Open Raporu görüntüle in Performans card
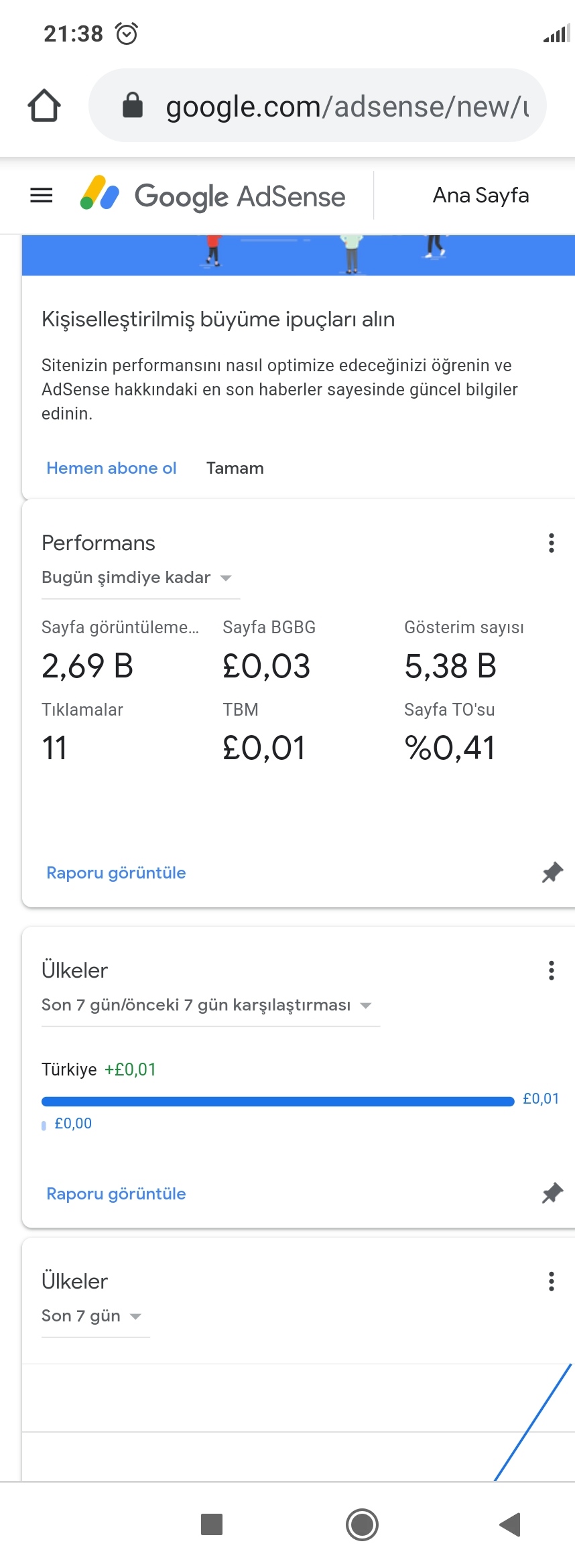 tap(116, 872)
